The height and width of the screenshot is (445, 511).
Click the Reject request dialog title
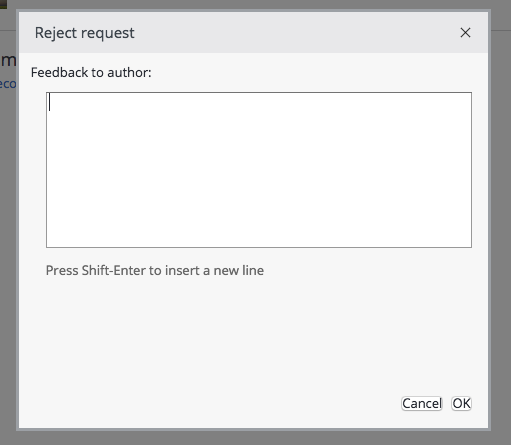(x=84, y=33)
